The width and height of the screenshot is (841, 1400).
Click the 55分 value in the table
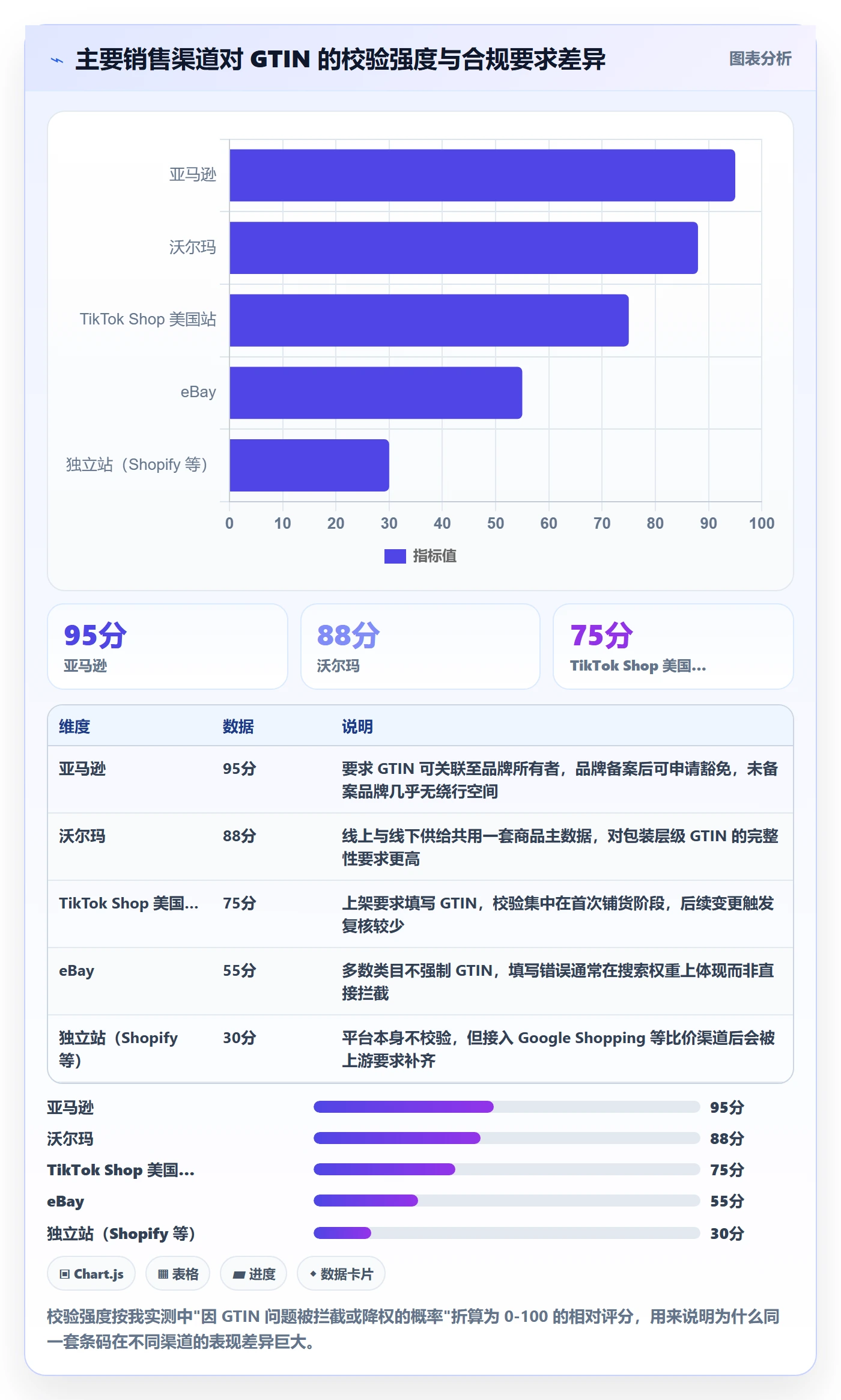(x=240, y=970)
